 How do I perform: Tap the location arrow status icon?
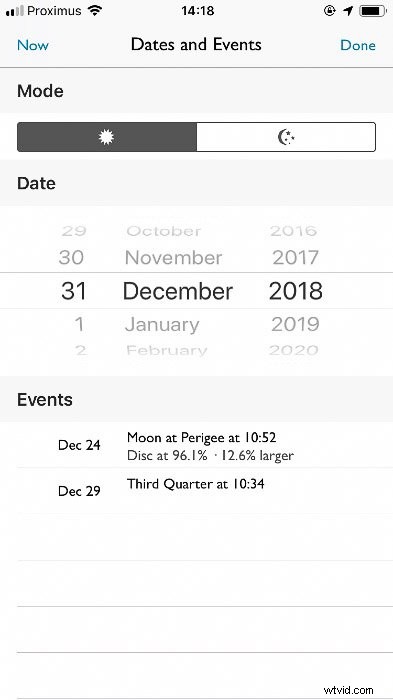[x=348, y=11]
